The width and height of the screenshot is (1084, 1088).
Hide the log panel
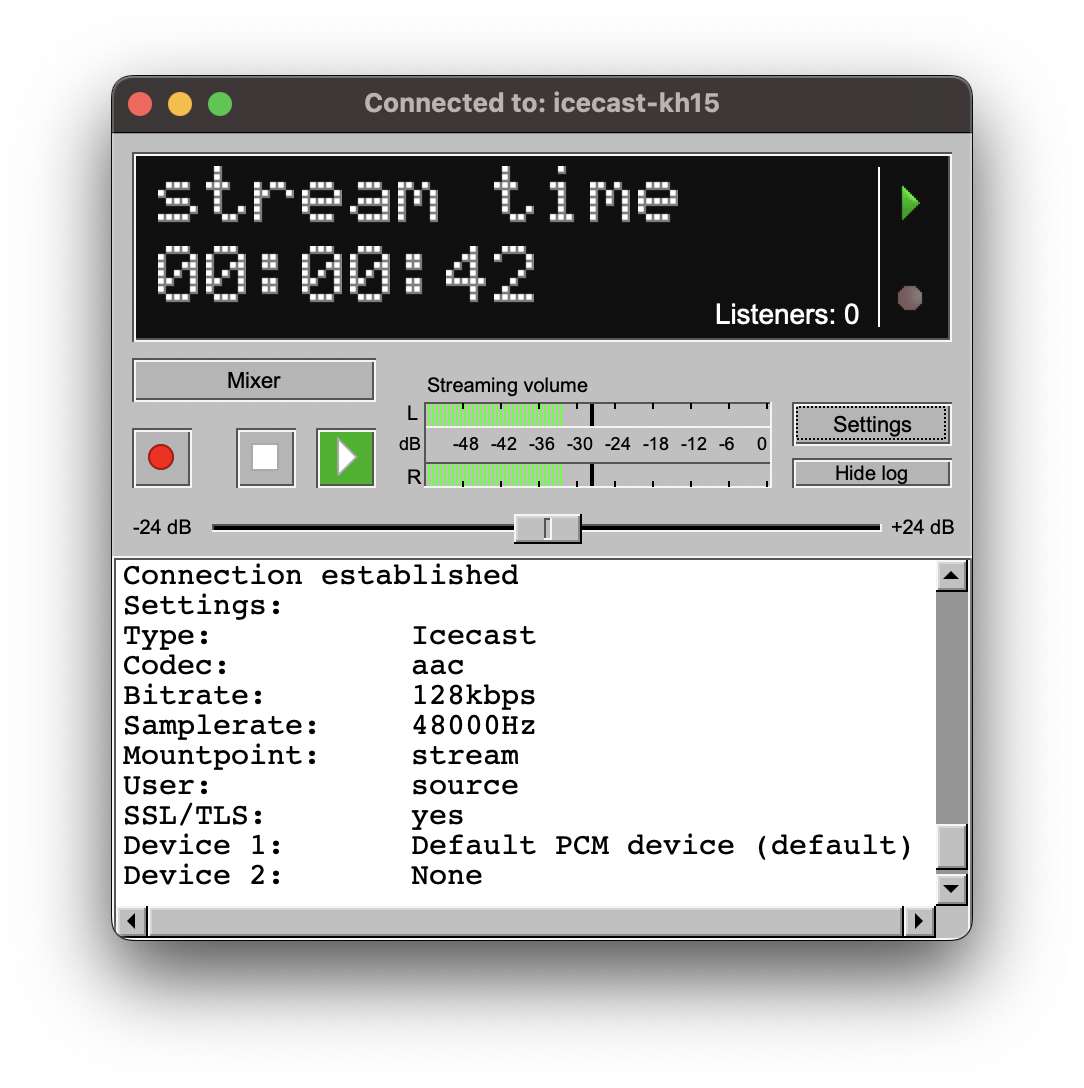tap(870, 472)
